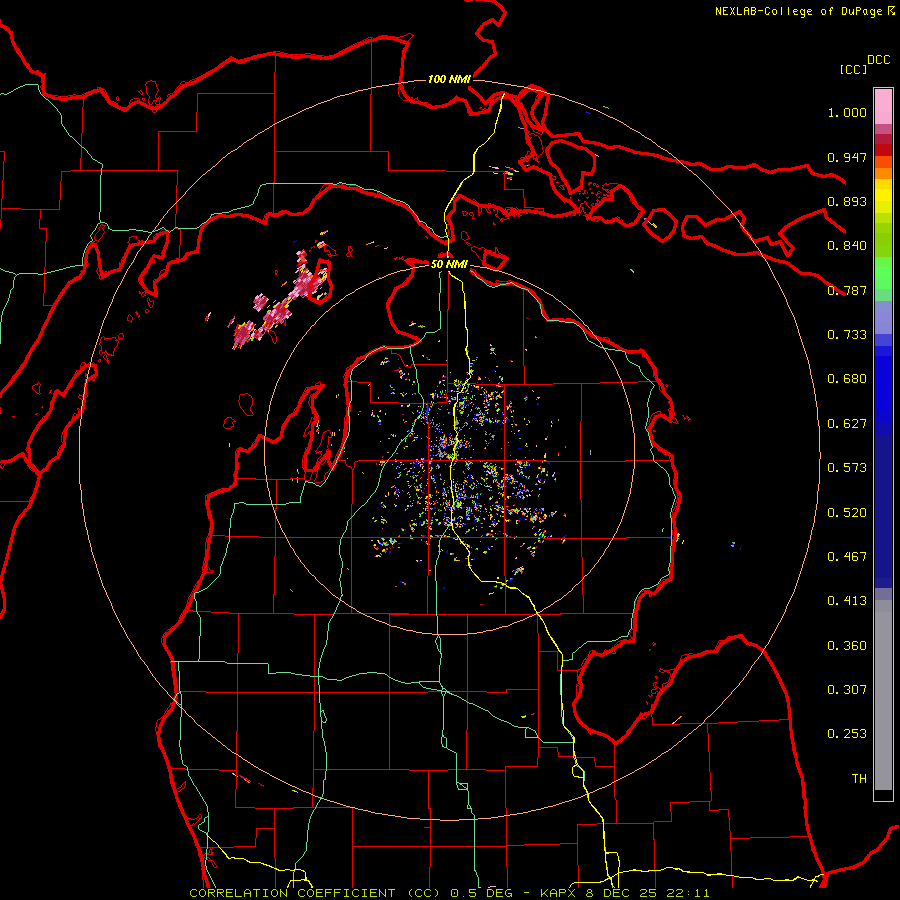This screenshot has height=900, width=900.
Task: Click the 0.573 scale label
Action: pos(847,468)
